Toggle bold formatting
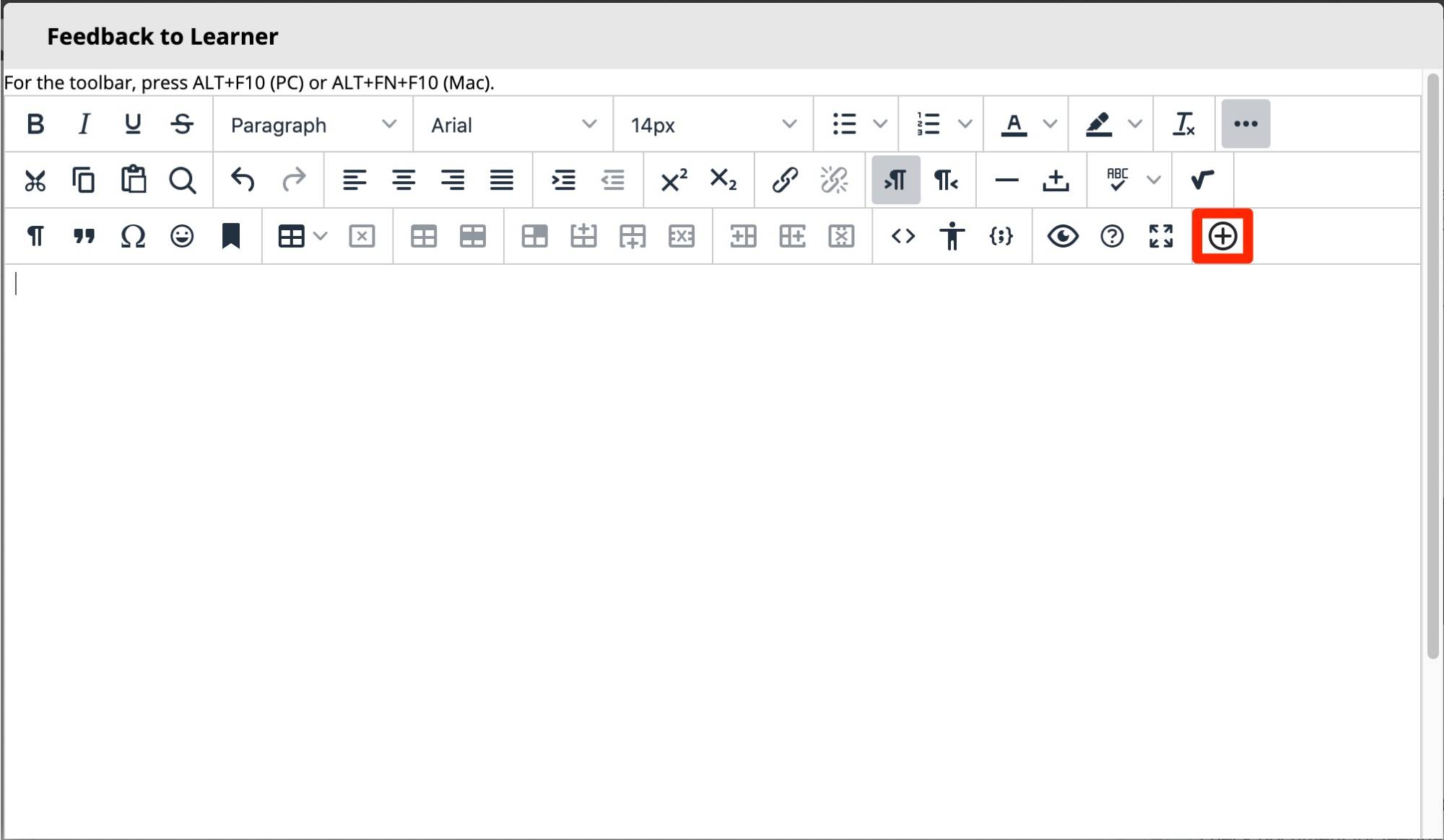The width and height of the screenshot is (1444, 840). [35, 124]
